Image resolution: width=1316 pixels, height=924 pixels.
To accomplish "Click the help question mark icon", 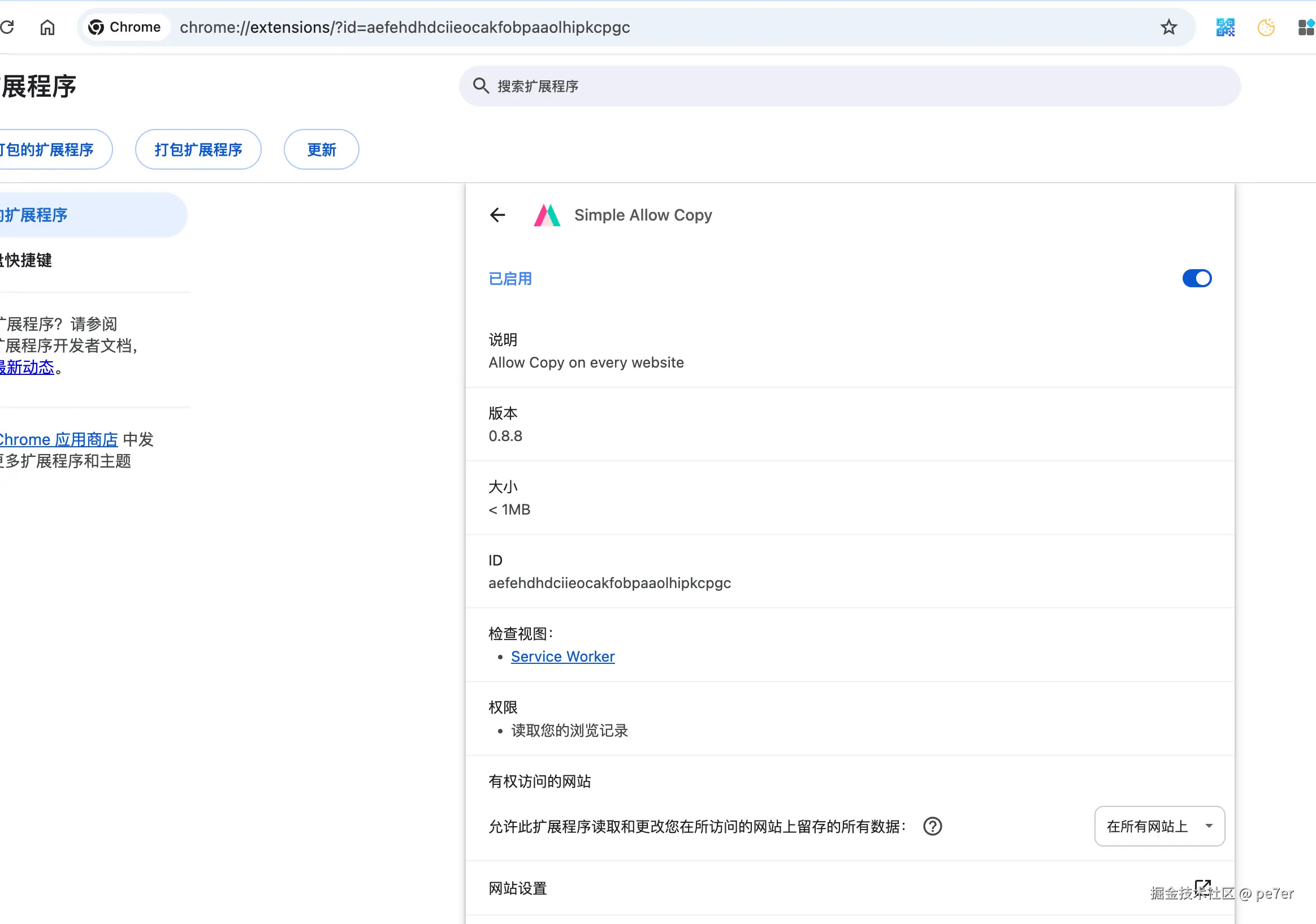I will (x=932, y=826).
